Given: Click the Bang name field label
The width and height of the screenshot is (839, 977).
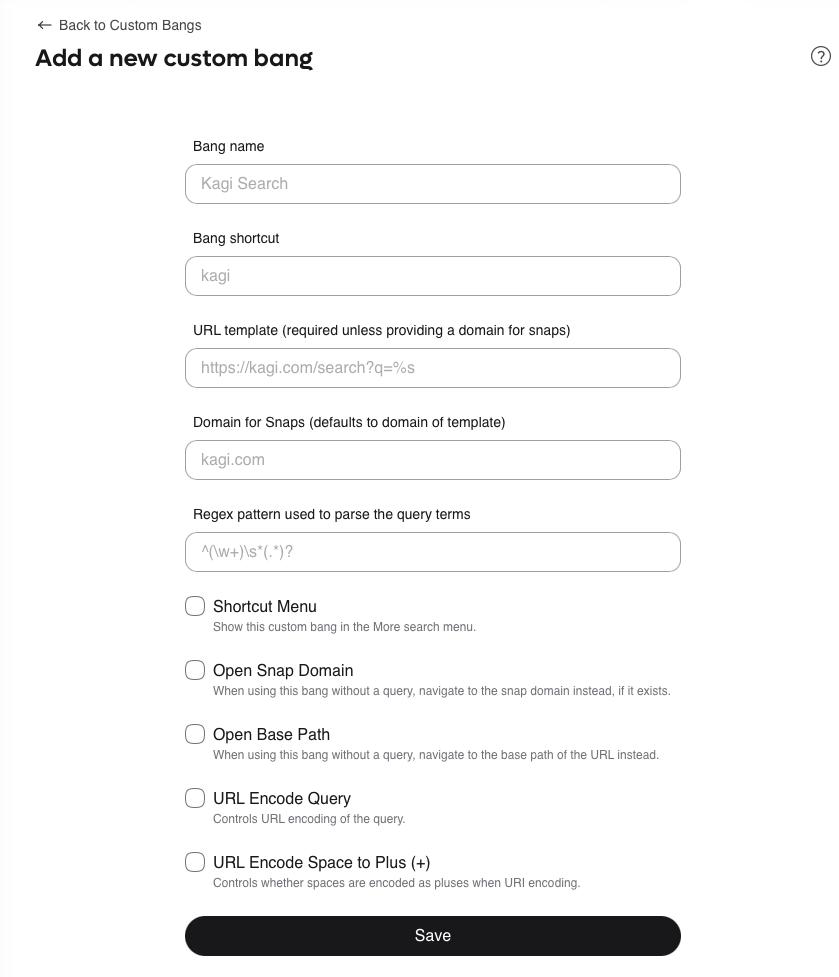Looking at the screenshot, I should pyautogui.click(x=228, y=146).
